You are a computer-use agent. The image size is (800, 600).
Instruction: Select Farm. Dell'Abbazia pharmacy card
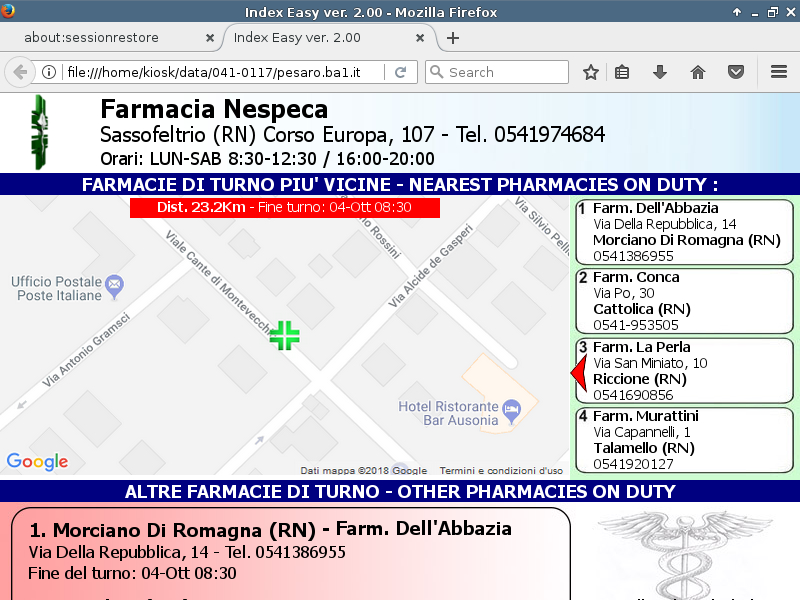684,232
